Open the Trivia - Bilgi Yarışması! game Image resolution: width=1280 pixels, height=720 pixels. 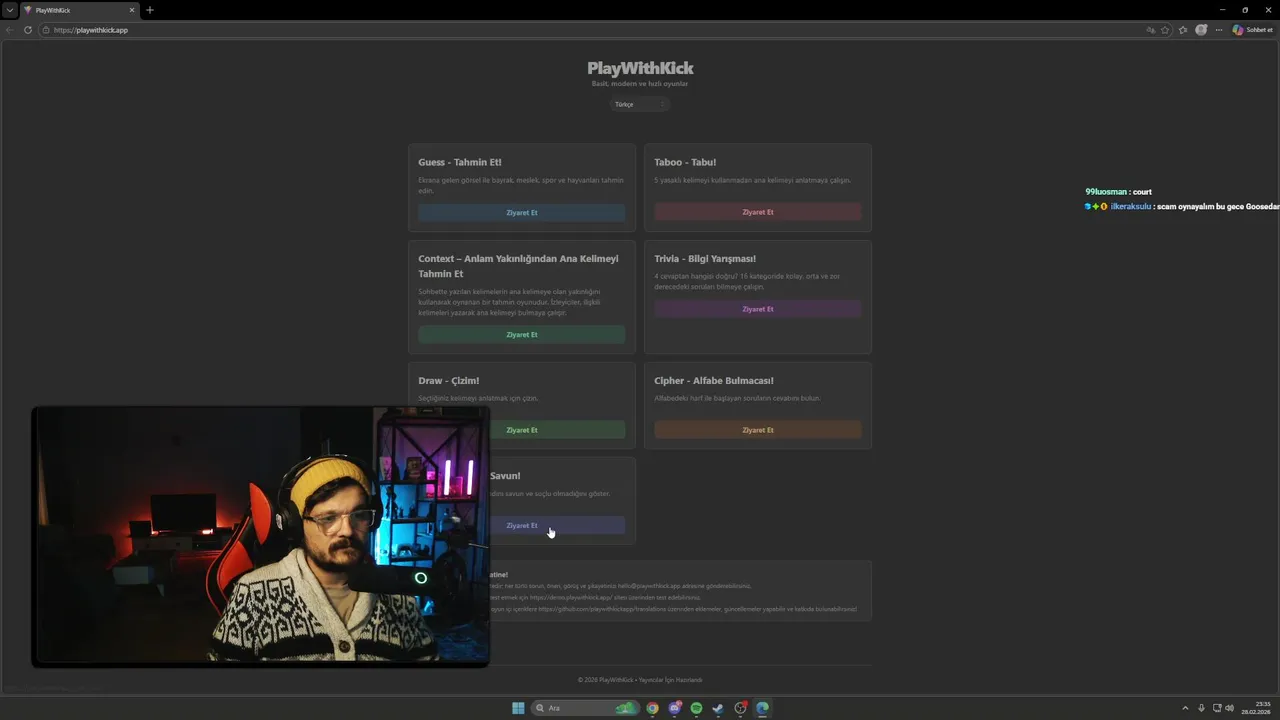coord(758,309)
